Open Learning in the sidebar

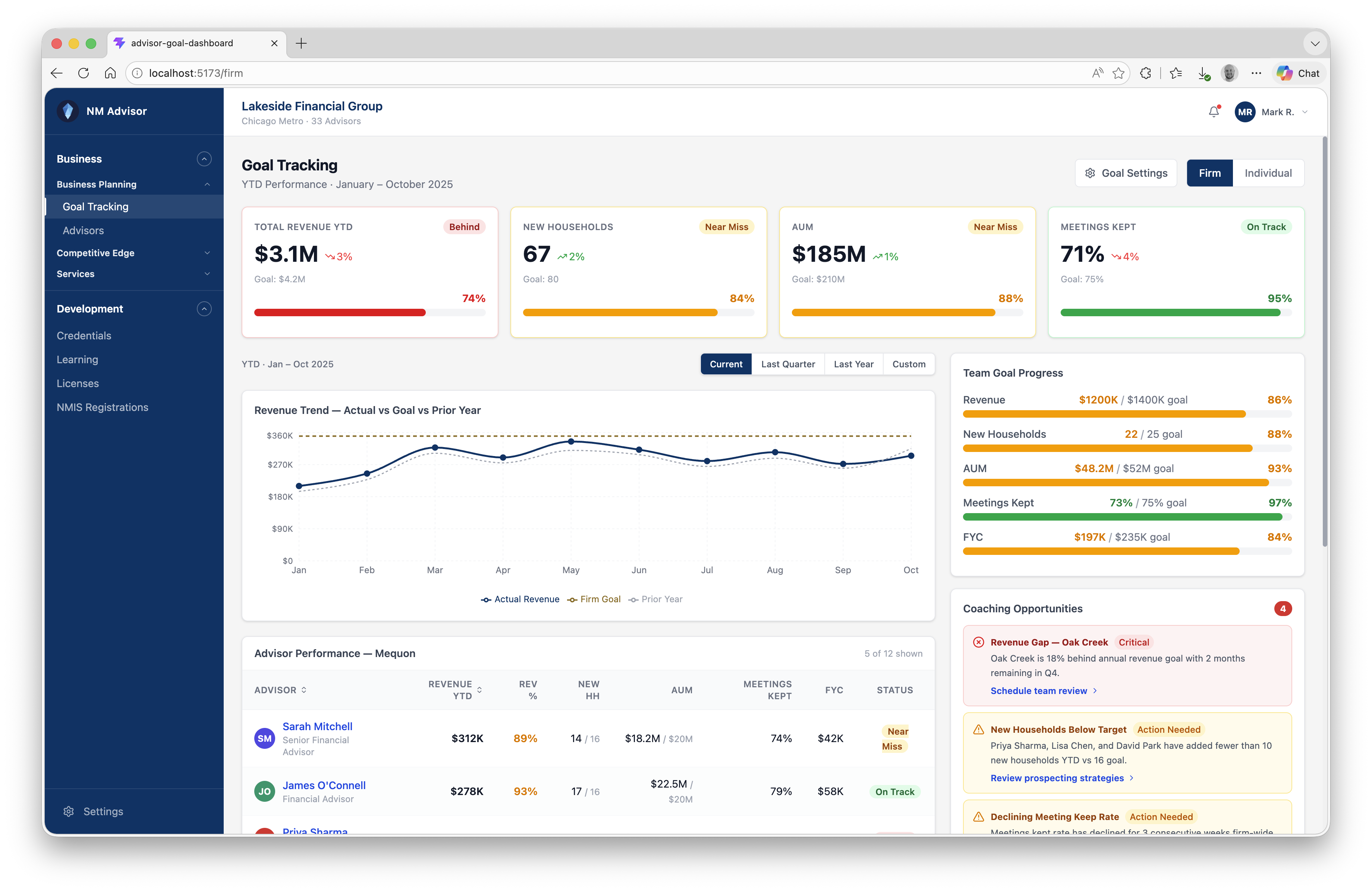click(77, 359)
